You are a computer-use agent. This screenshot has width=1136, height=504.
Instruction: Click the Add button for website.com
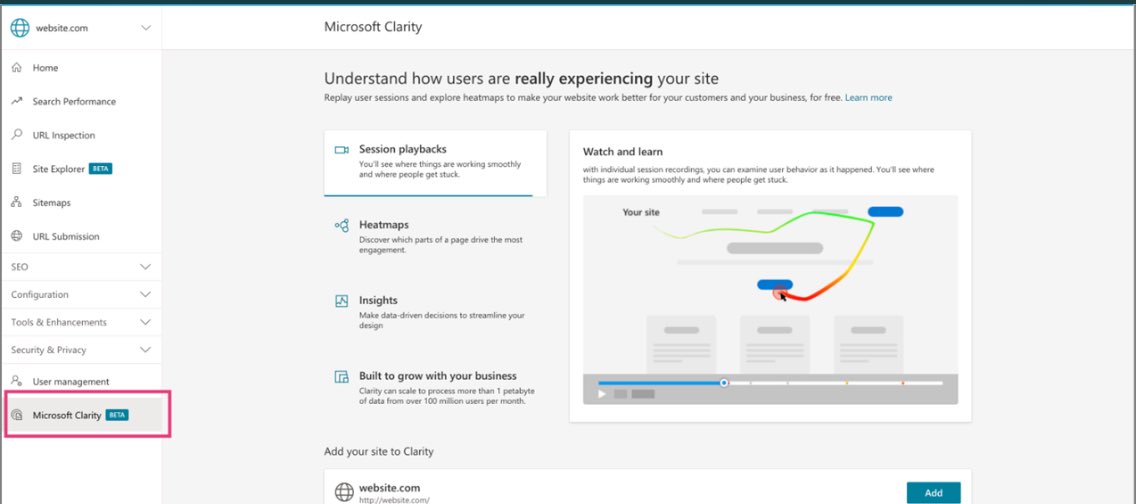tap(933, 492)
